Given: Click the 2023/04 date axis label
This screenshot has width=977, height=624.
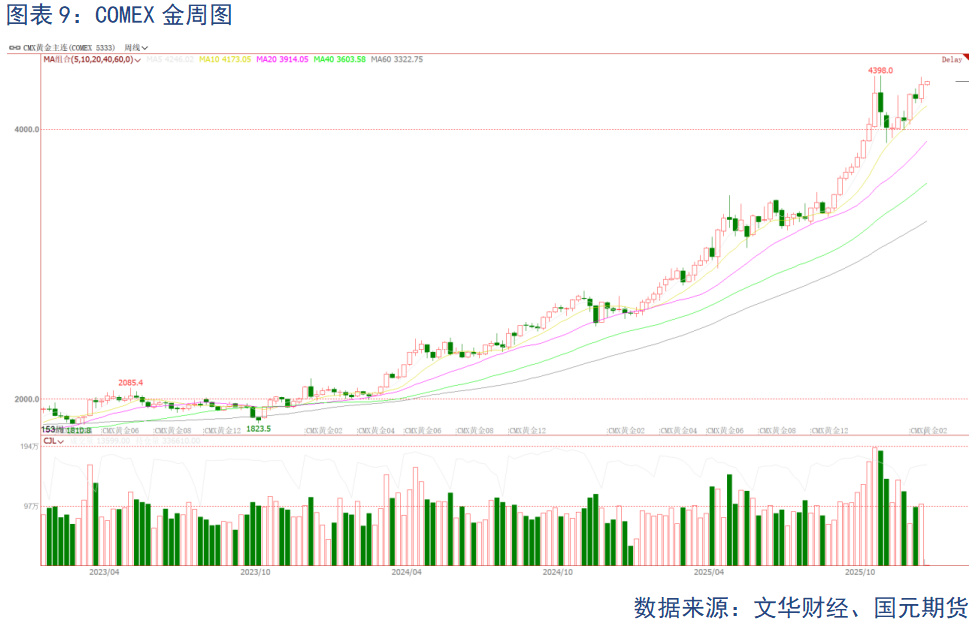Looking at the screenshot, I should [104, 572].
